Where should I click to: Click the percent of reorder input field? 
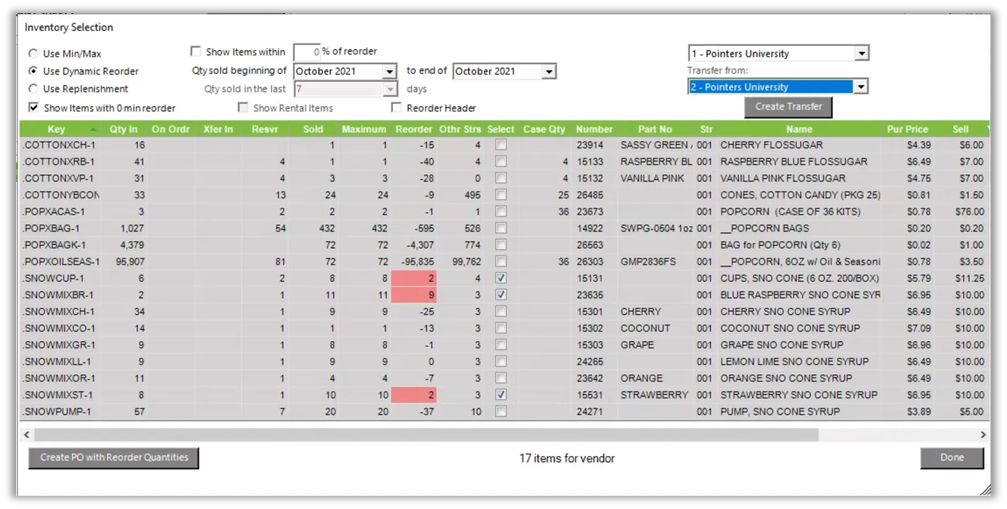point(306,52)
